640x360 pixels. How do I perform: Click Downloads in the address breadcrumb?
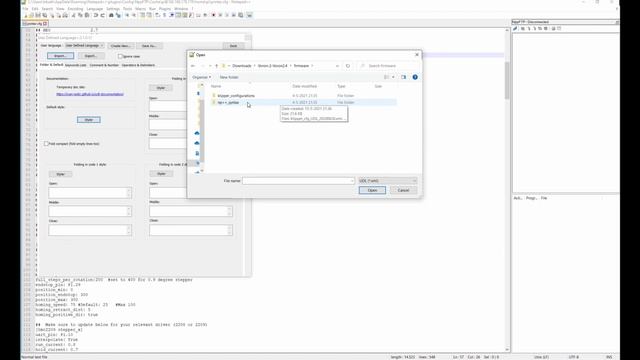(x=242, y=66)
